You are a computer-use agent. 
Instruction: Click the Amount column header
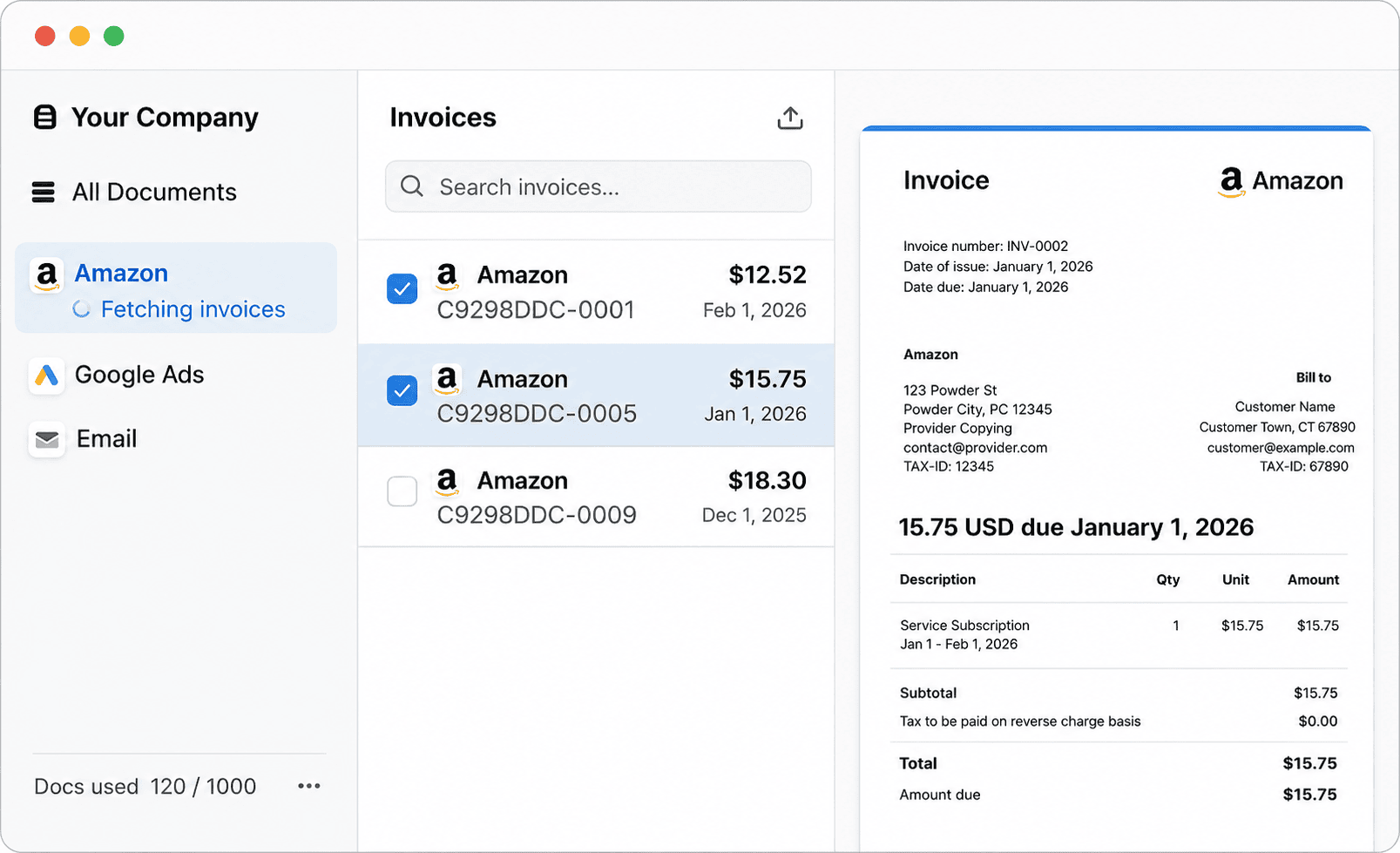(1314, 579)
